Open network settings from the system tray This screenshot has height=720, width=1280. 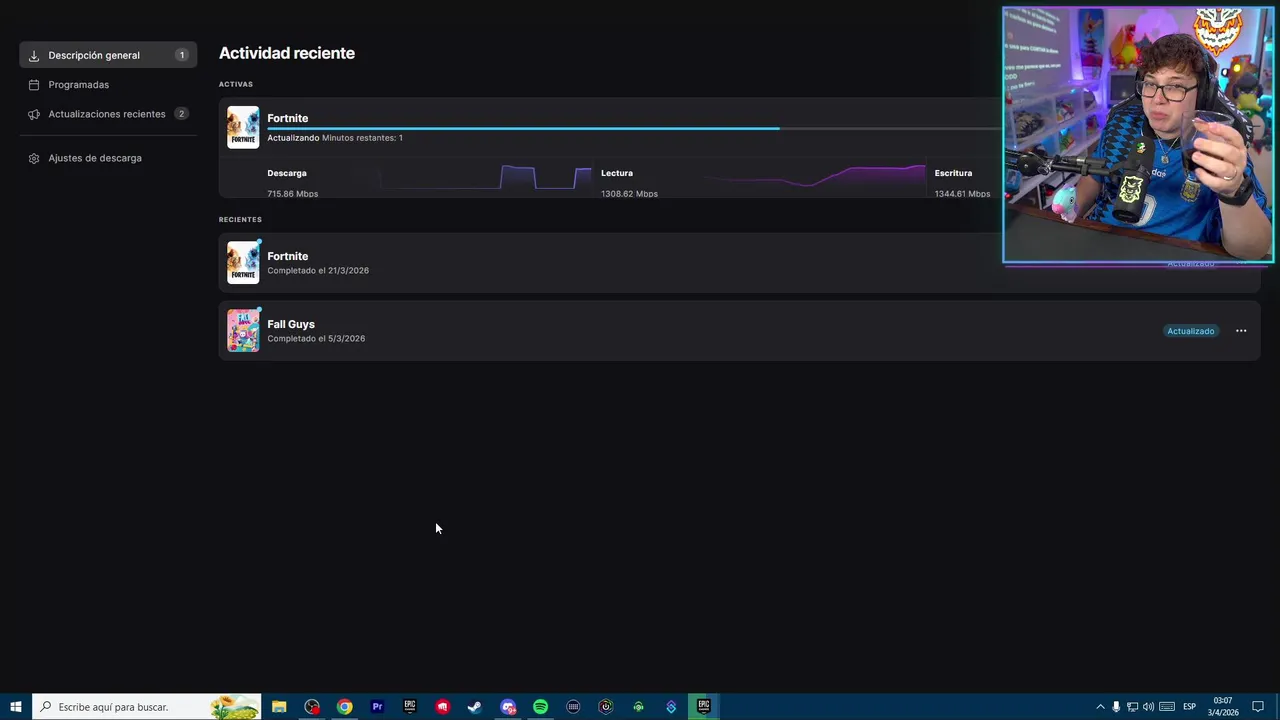point(1132,707)
